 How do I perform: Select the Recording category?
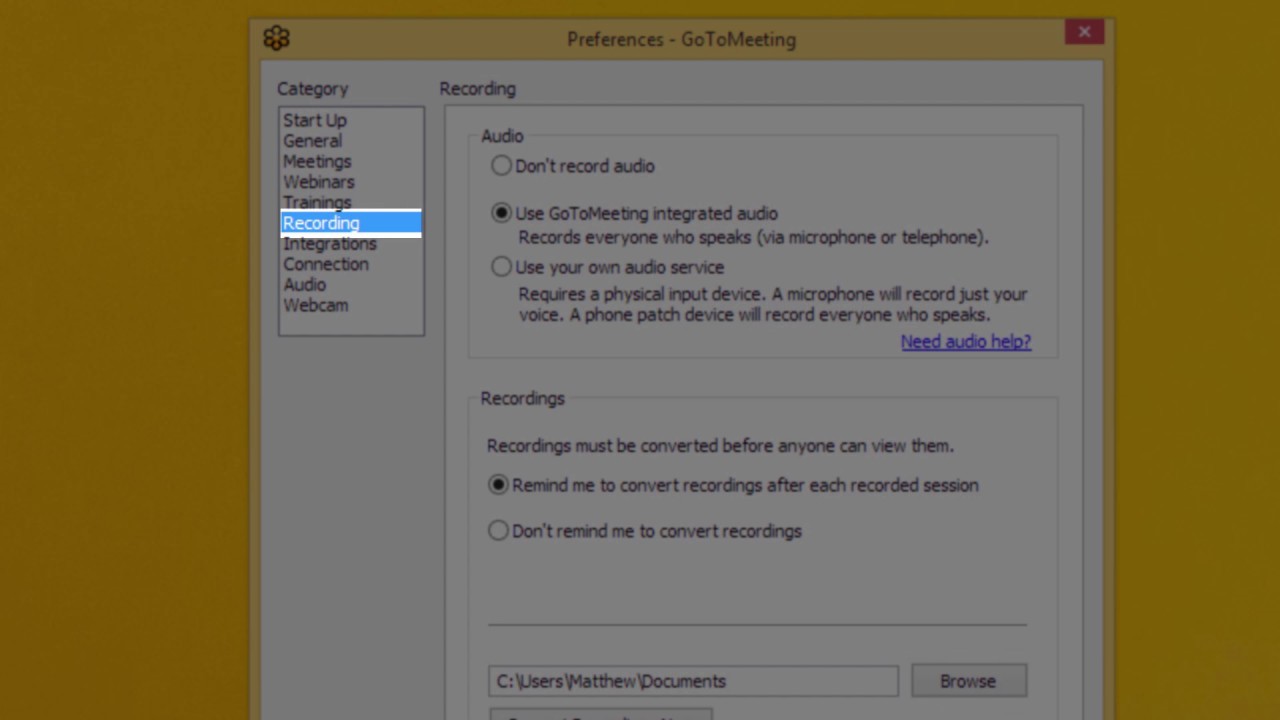(x=351, y=223)
